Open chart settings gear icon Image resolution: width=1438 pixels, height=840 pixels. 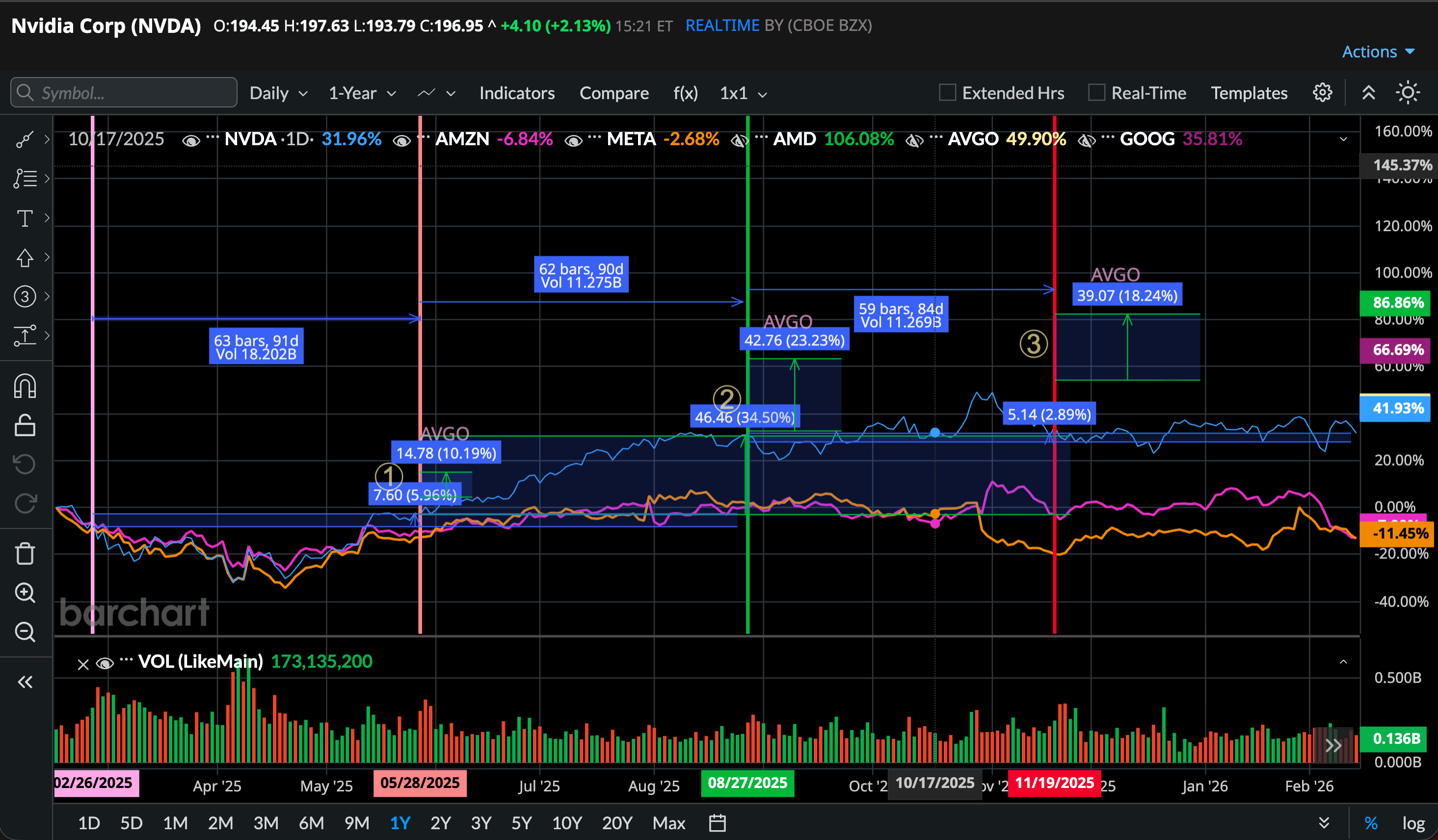pyautogui.click(x=1322, y=92)
